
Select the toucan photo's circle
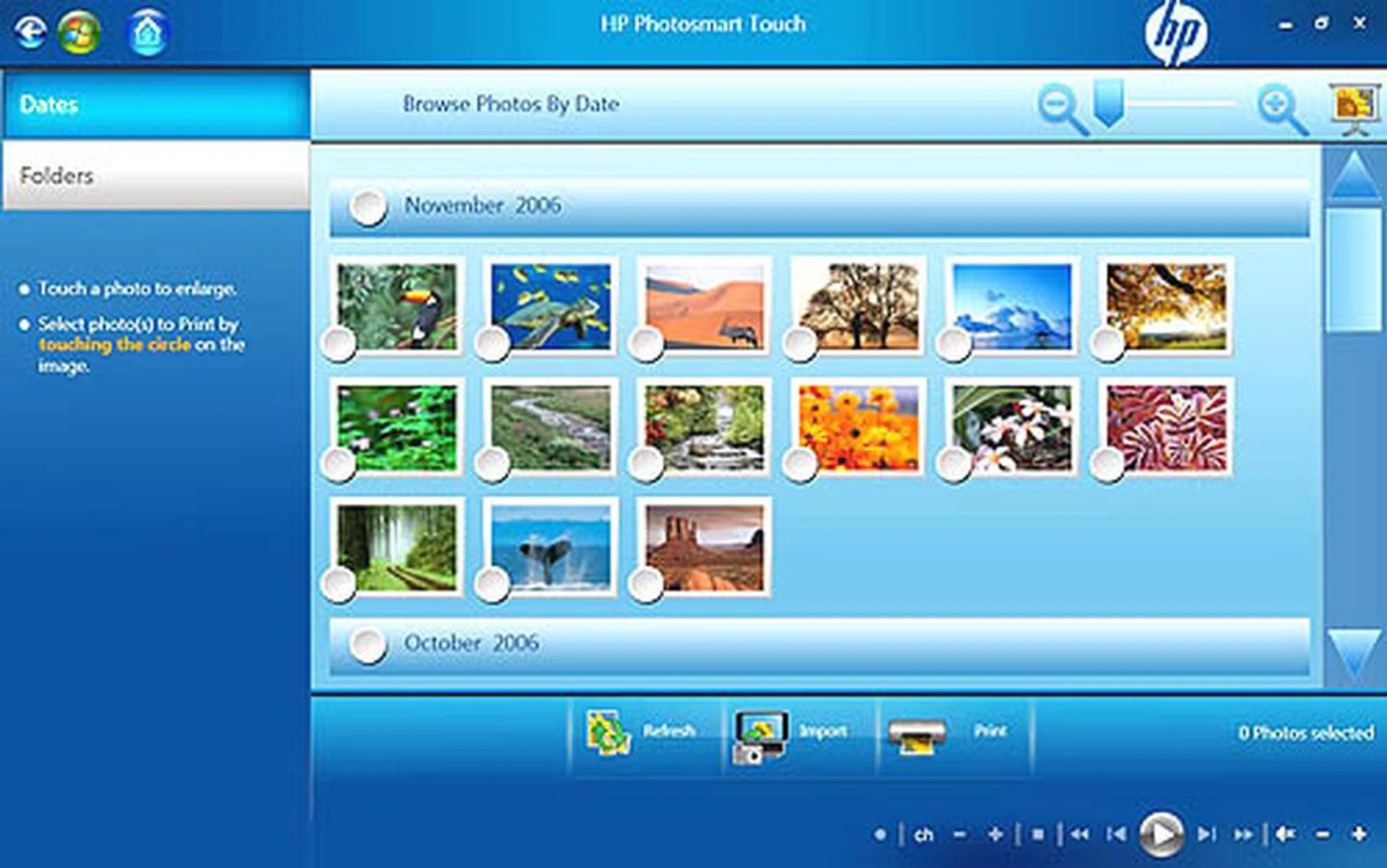pos(339,344)
